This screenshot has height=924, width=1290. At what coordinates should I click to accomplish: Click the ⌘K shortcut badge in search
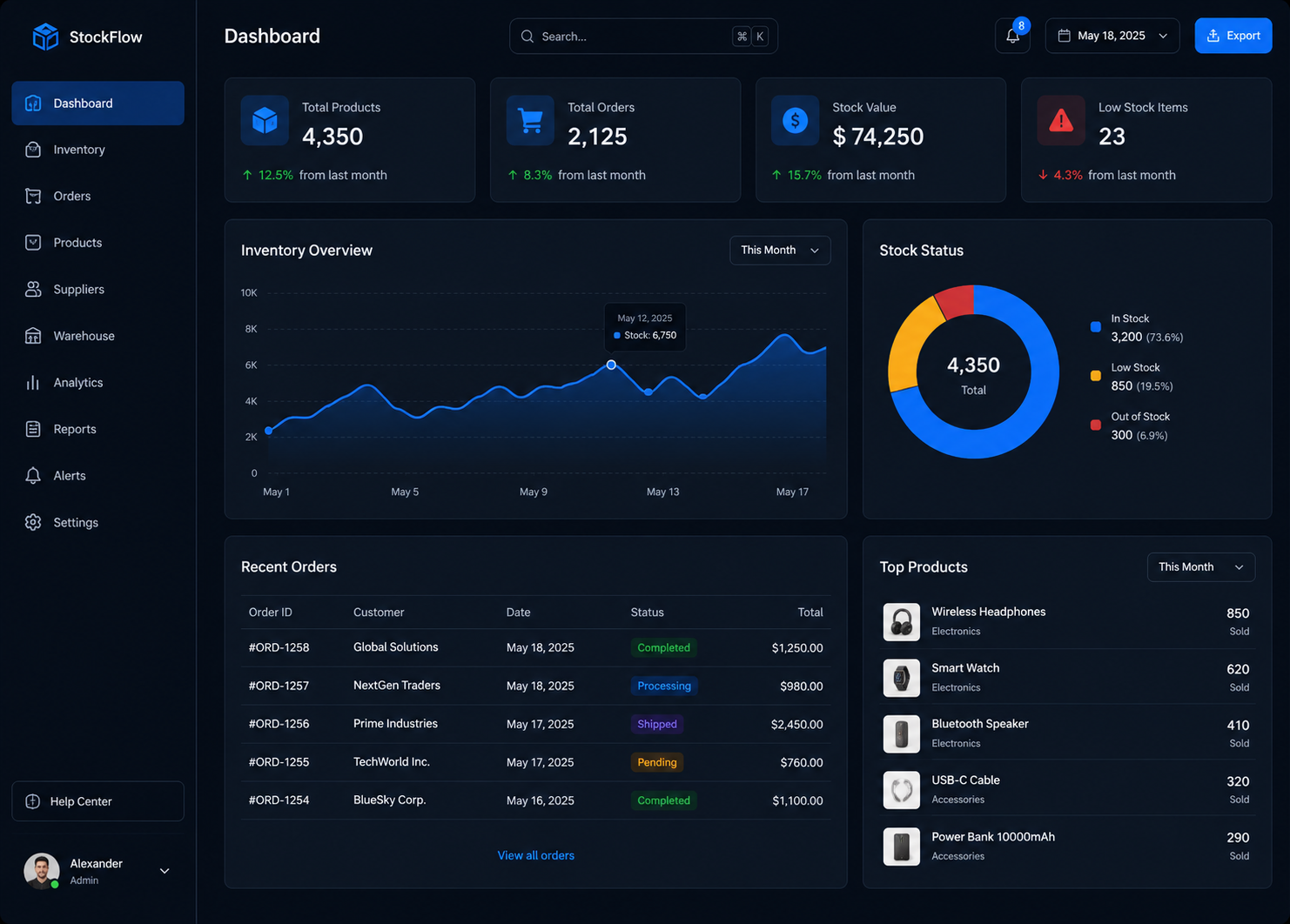tap(750, 37)
